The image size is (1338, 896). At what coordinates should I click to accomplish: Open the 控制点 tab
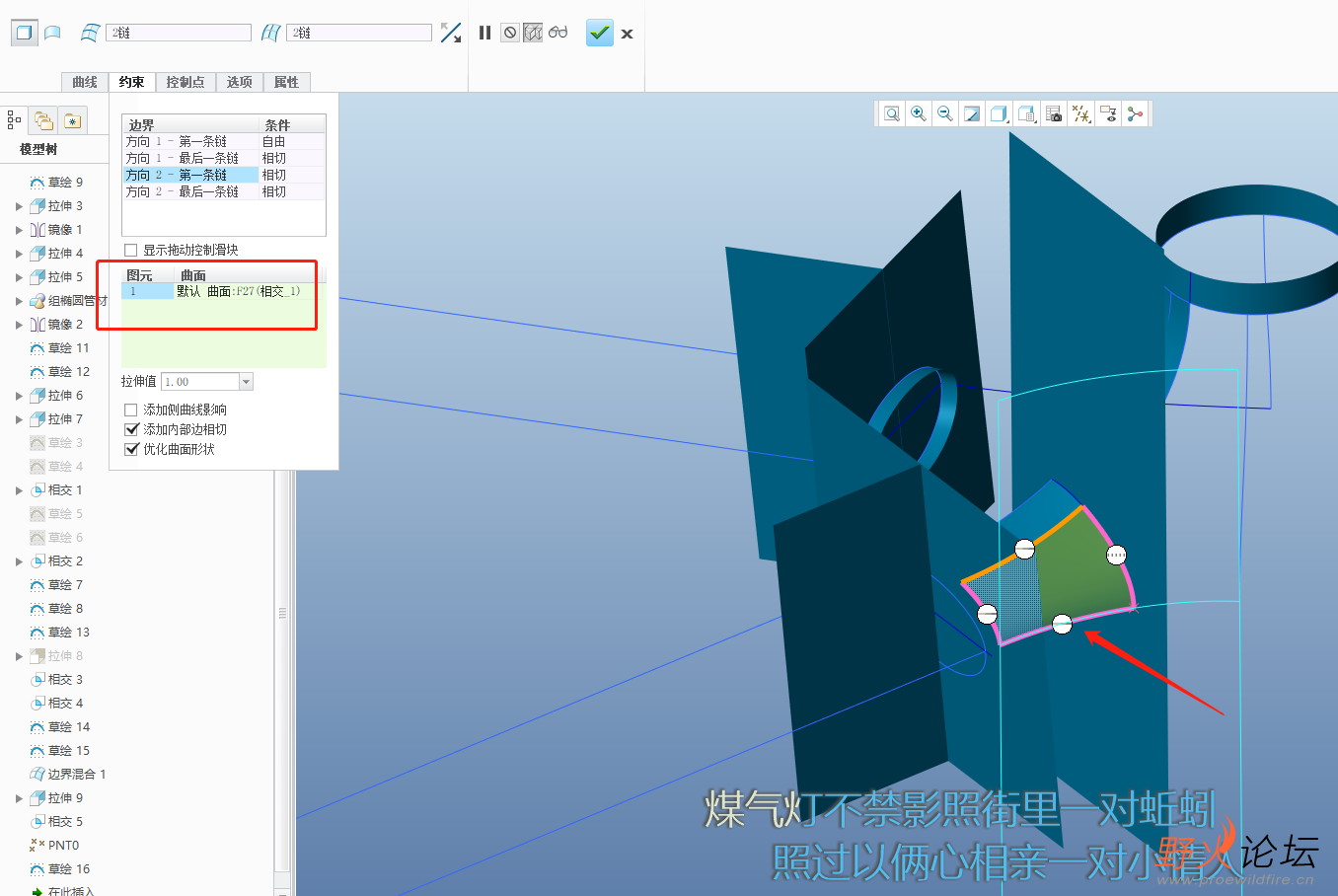[x=186, y=82]
